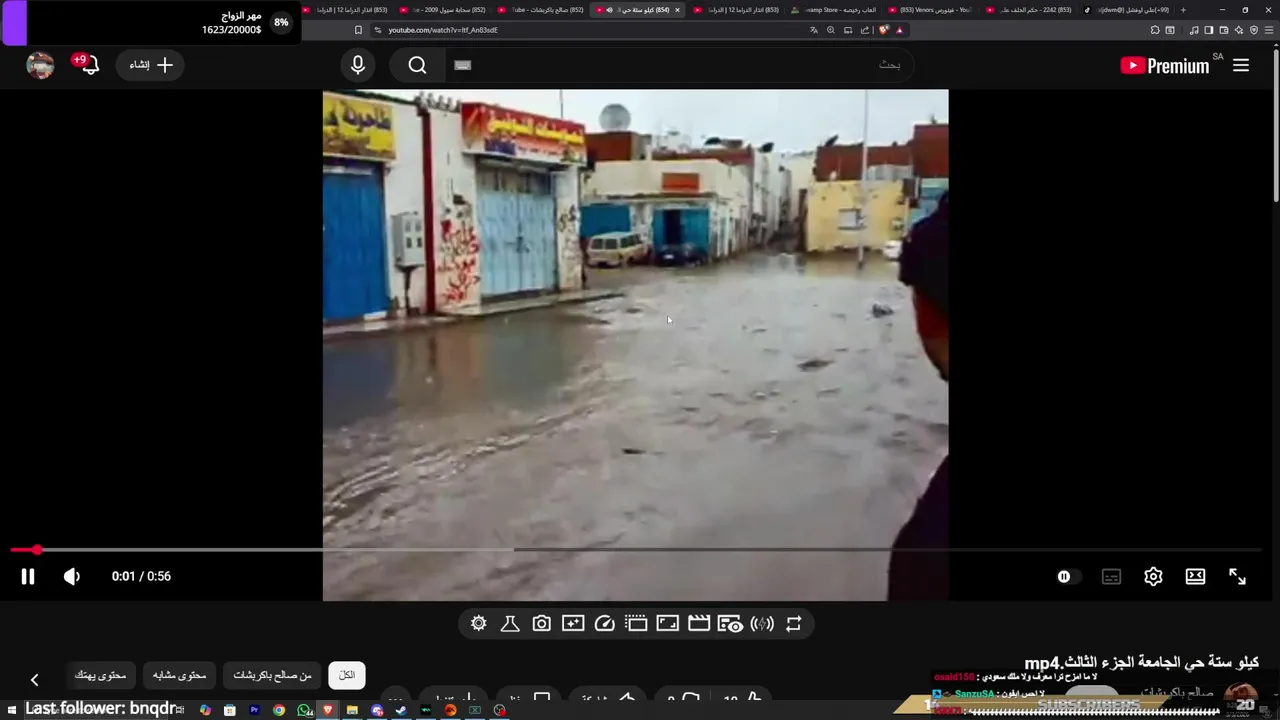Click the card-with-eye visibility icon

pos(731,624)
